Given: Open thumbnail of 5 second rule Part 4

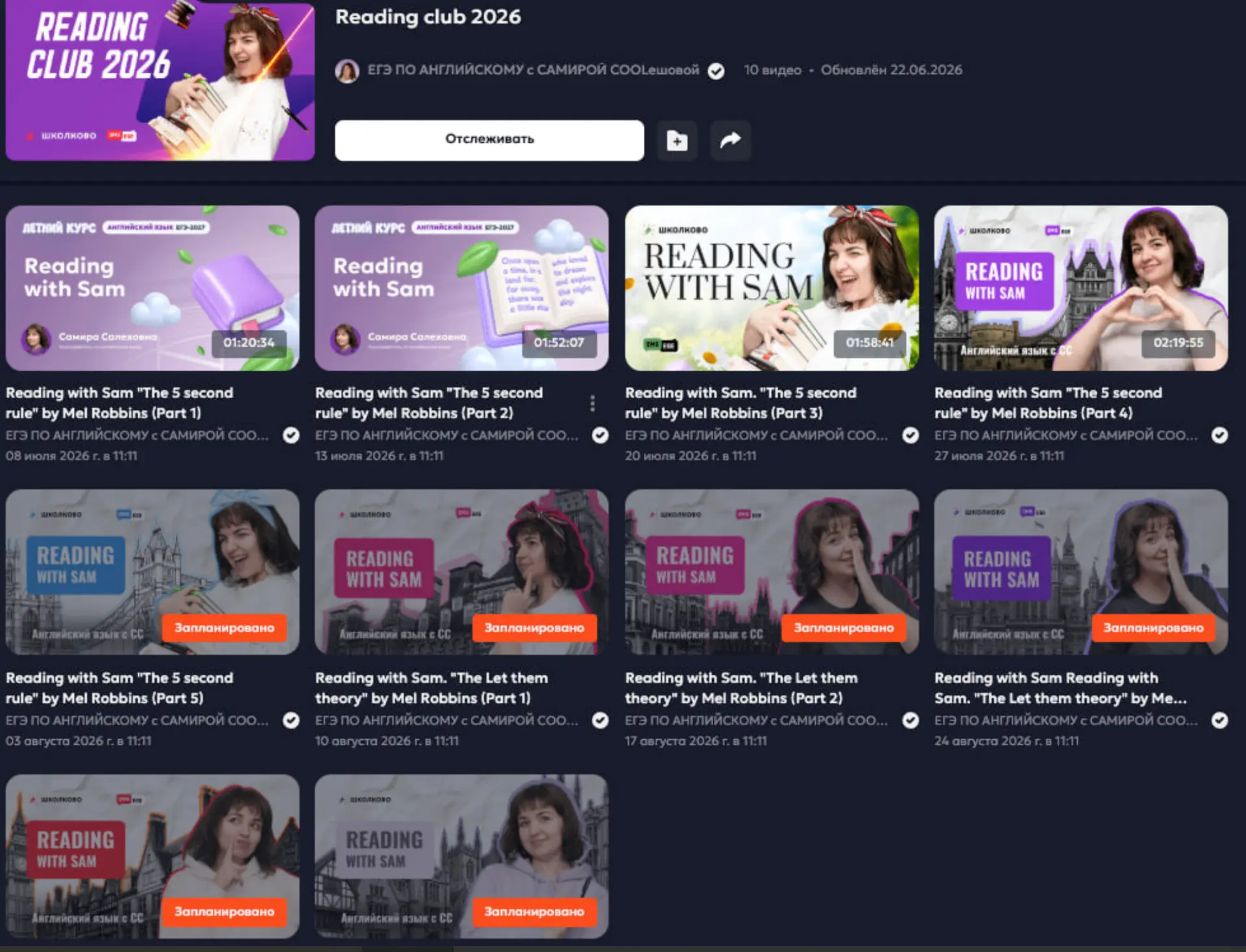Looking at the screenshot, I should (x=1081, y=288).
